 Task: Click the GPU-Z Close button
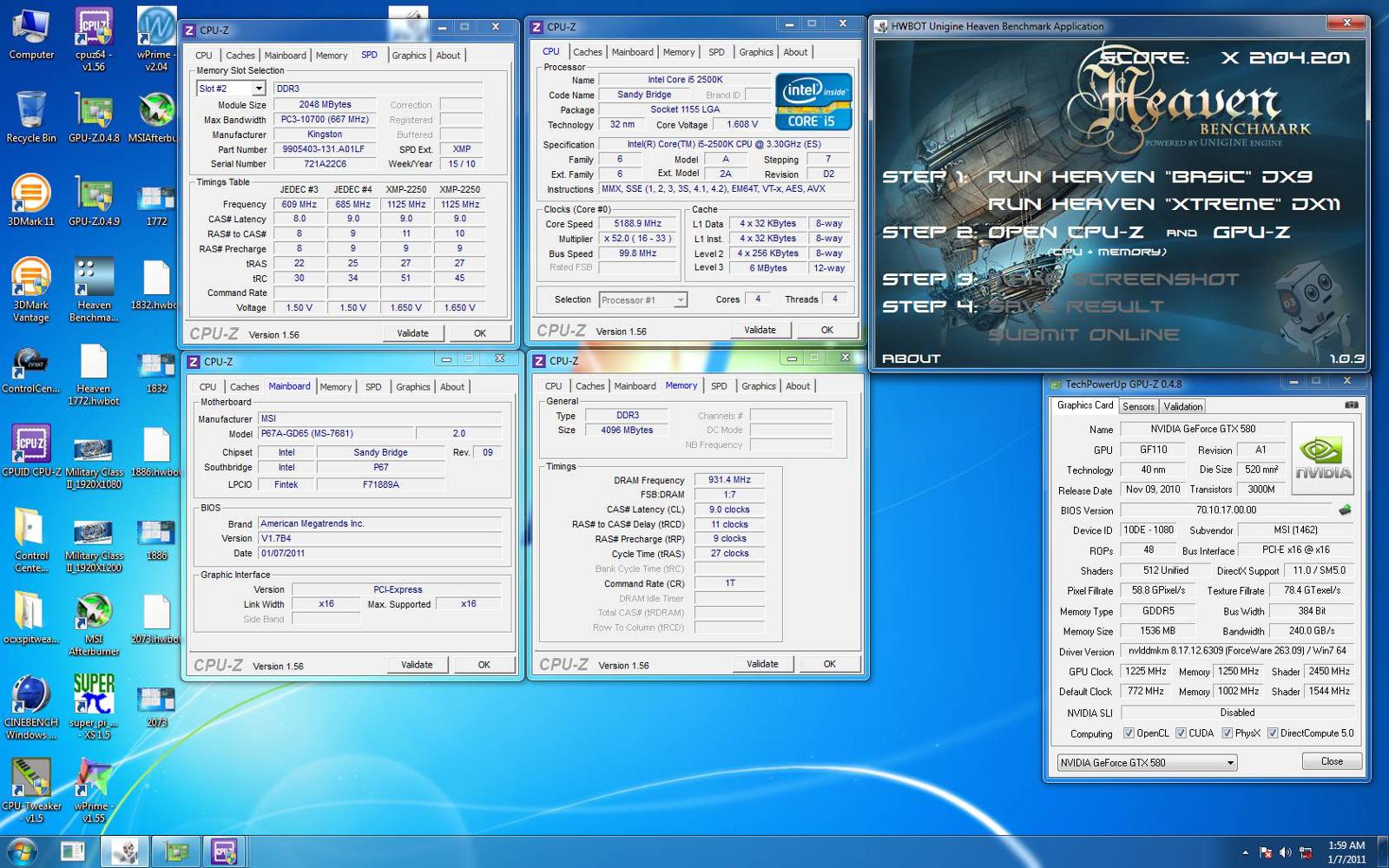pos(1332,761)
